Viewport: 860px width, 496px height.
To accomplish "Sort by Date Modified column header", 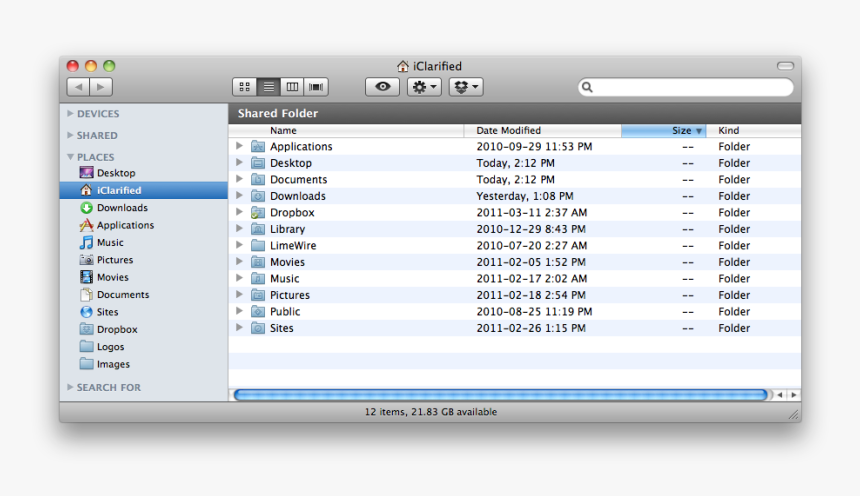I will point(542,131).
